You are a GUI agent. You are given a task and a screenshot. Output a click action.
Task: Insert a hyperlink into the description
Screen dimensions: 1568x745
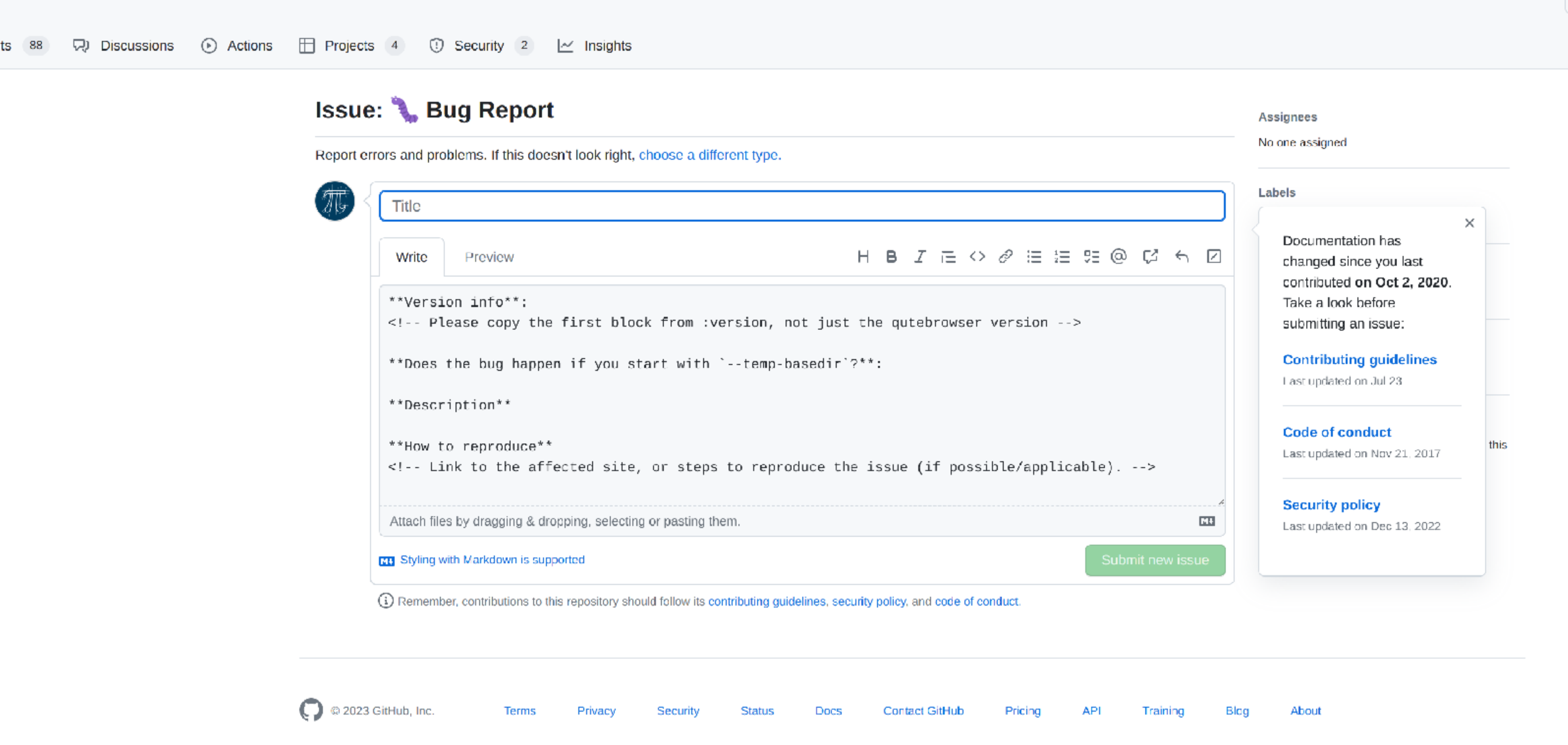(1005, 256)
